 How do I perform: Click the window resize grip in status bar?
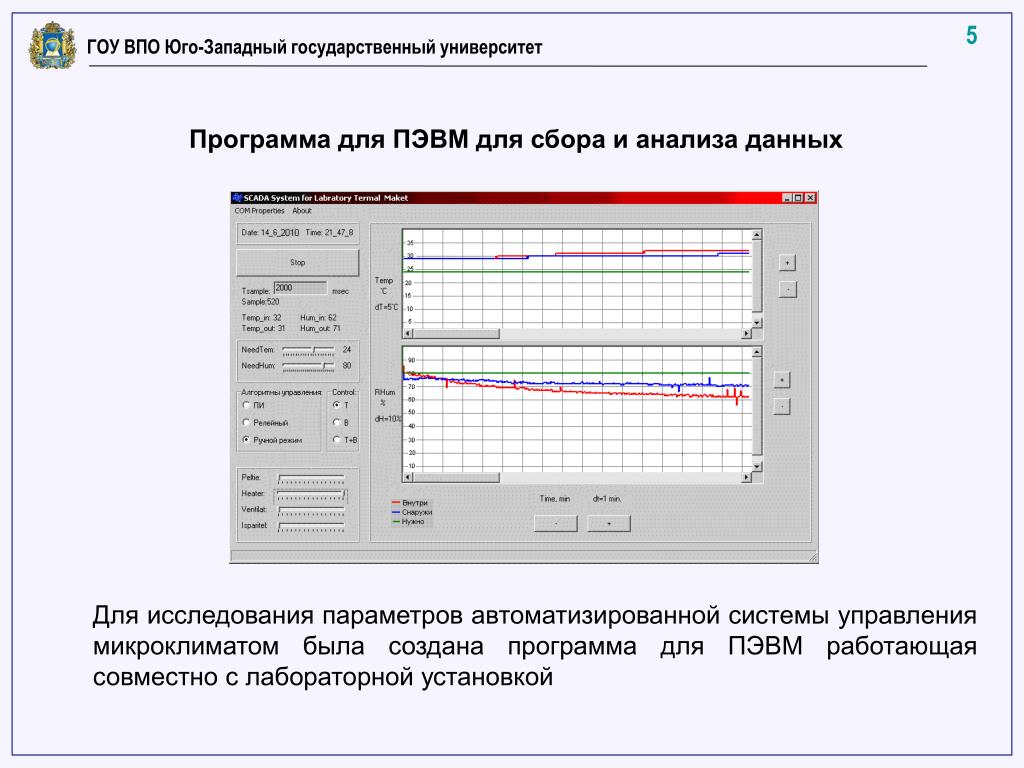click(x=813, y=557)
